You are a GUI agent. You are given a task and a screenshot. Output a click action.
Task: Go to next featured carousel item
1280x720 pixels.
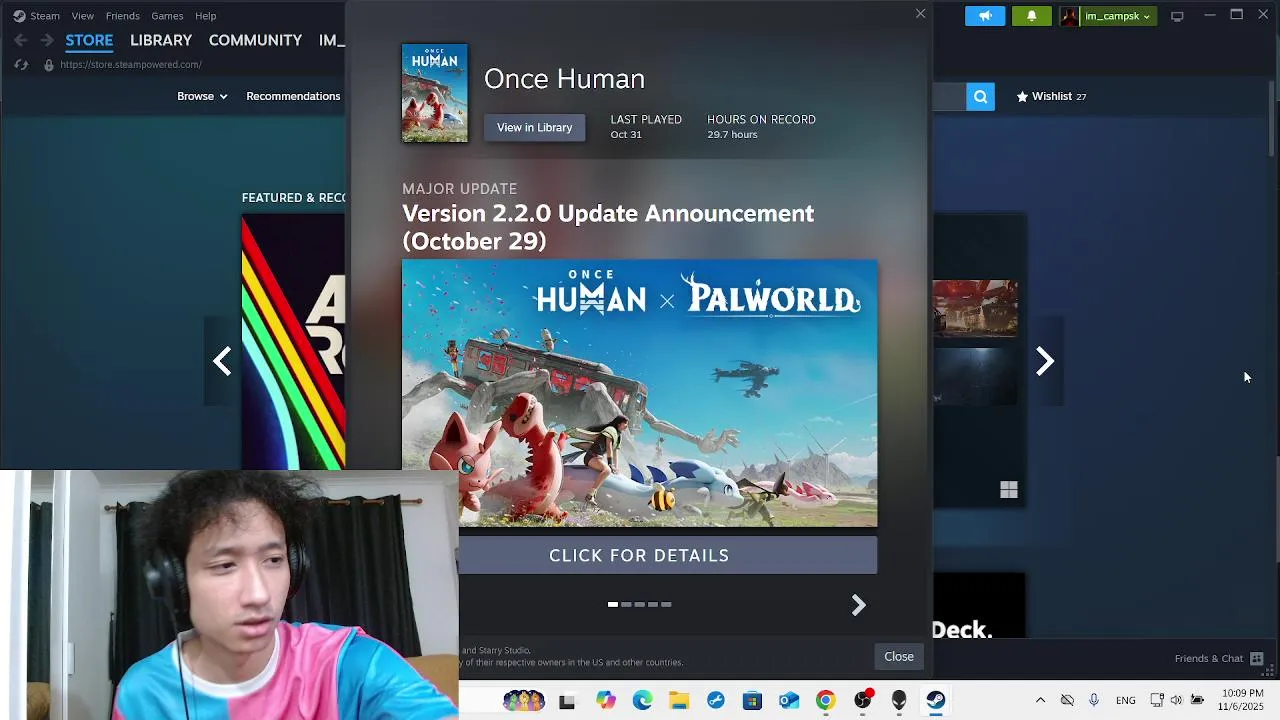coord(1044,361)
